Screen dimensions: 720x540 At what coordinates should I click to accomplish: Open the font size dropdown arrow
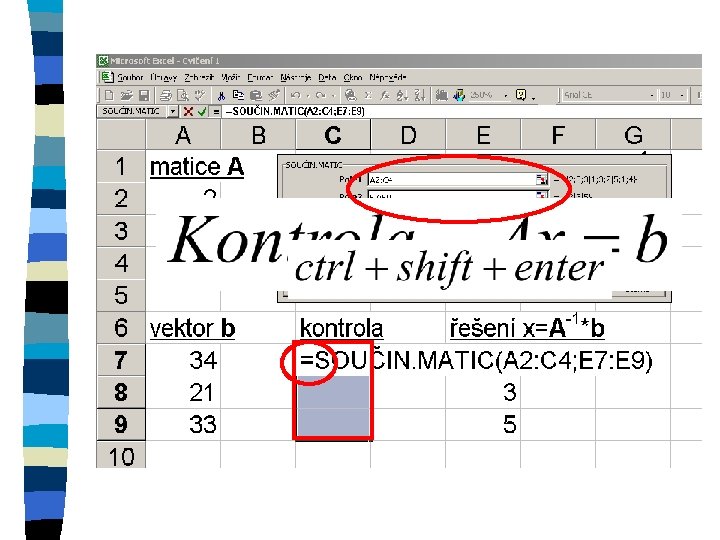(682, 96)
